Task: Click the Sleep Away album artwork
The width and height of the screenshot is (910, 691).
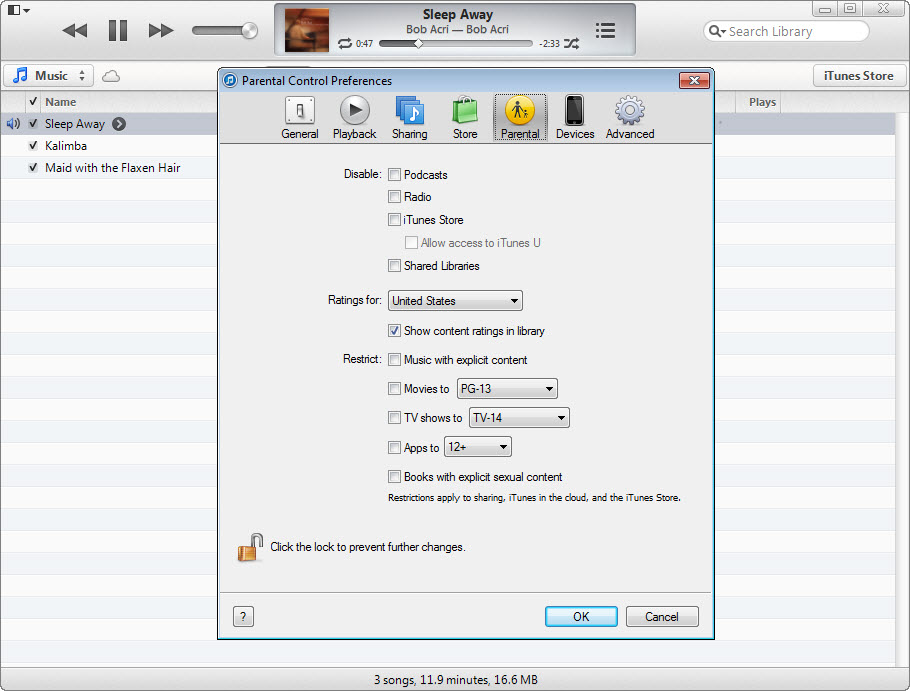Action: click(x=307, y=30)
